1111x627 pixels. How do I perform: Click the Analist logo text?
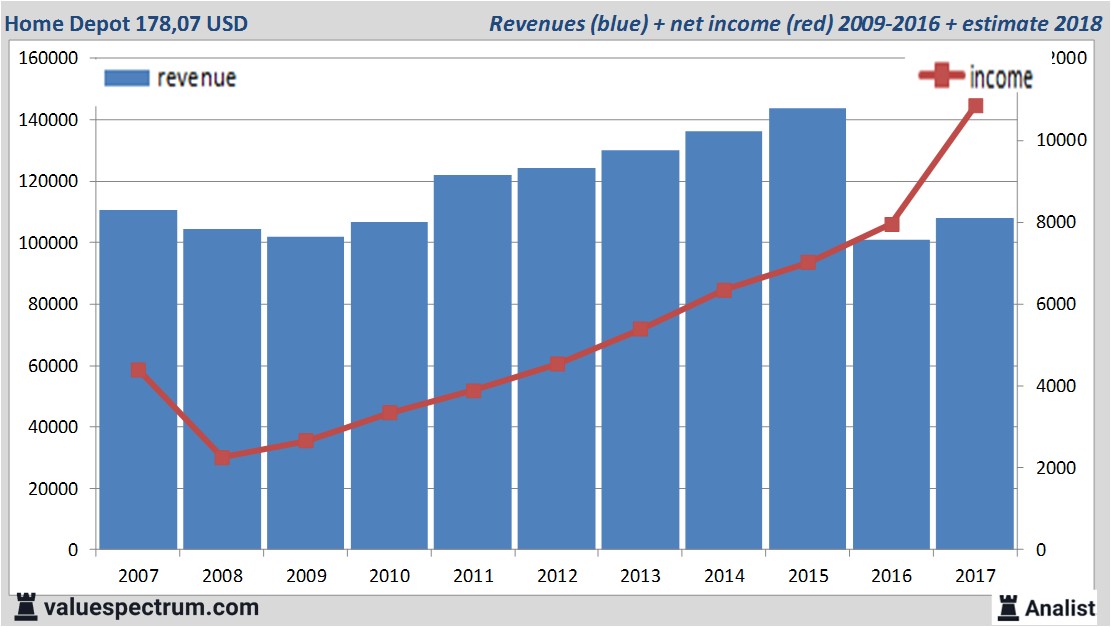click(1060, 608)
